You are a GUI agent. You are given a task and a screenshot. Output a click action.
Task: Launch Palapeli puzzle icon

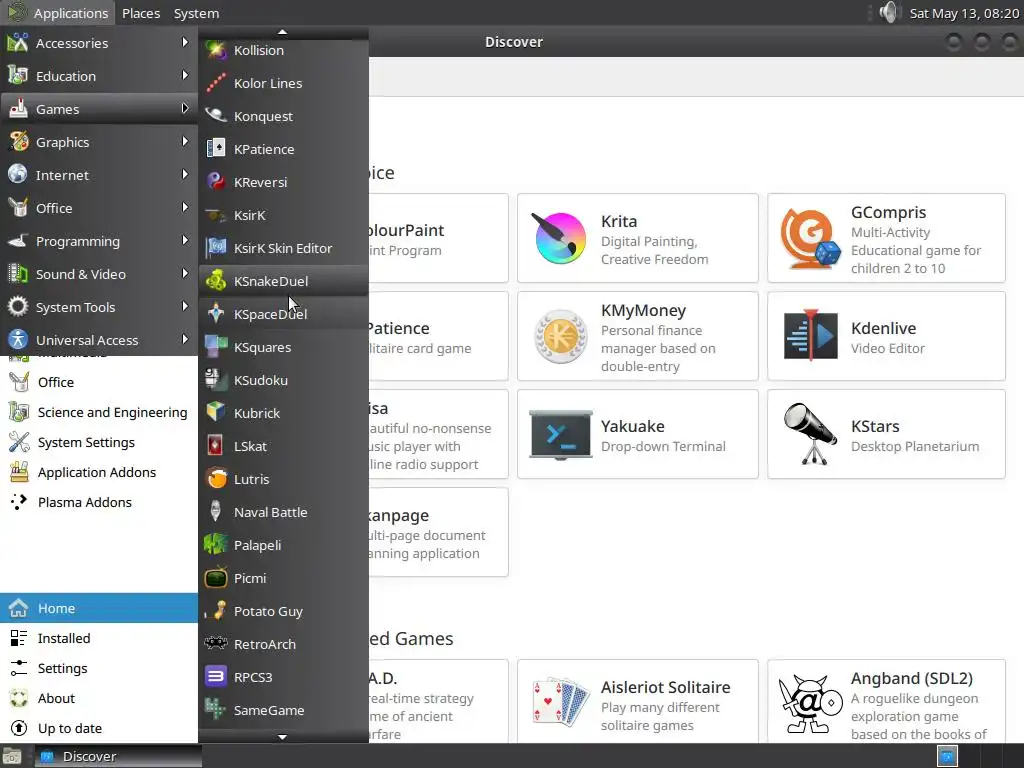point(216,545)
